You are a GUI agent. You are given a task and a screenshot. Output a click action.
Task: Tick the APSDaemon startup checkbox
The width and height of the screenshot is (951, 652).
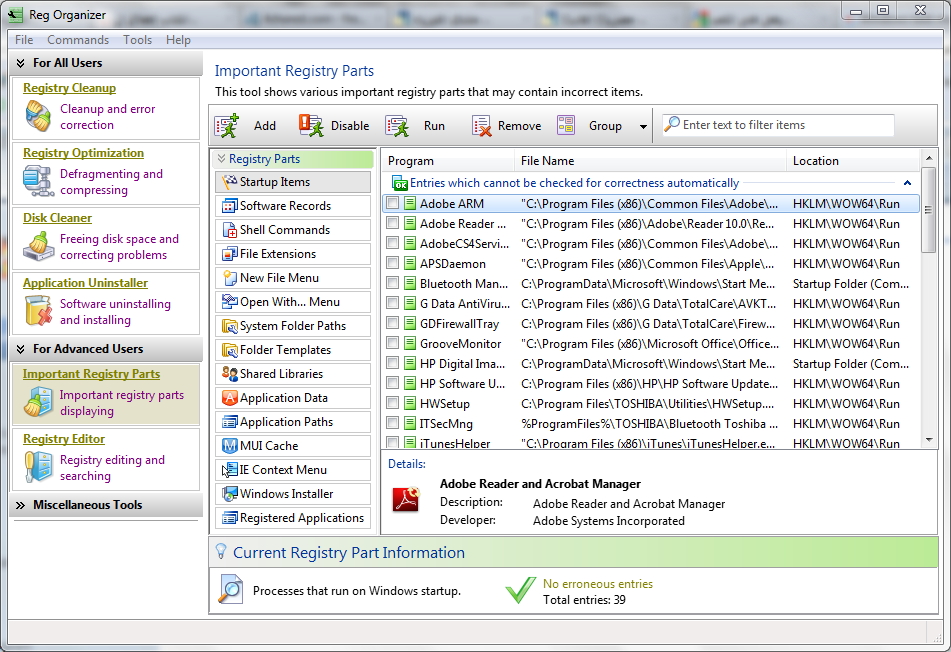pos(393,264)
